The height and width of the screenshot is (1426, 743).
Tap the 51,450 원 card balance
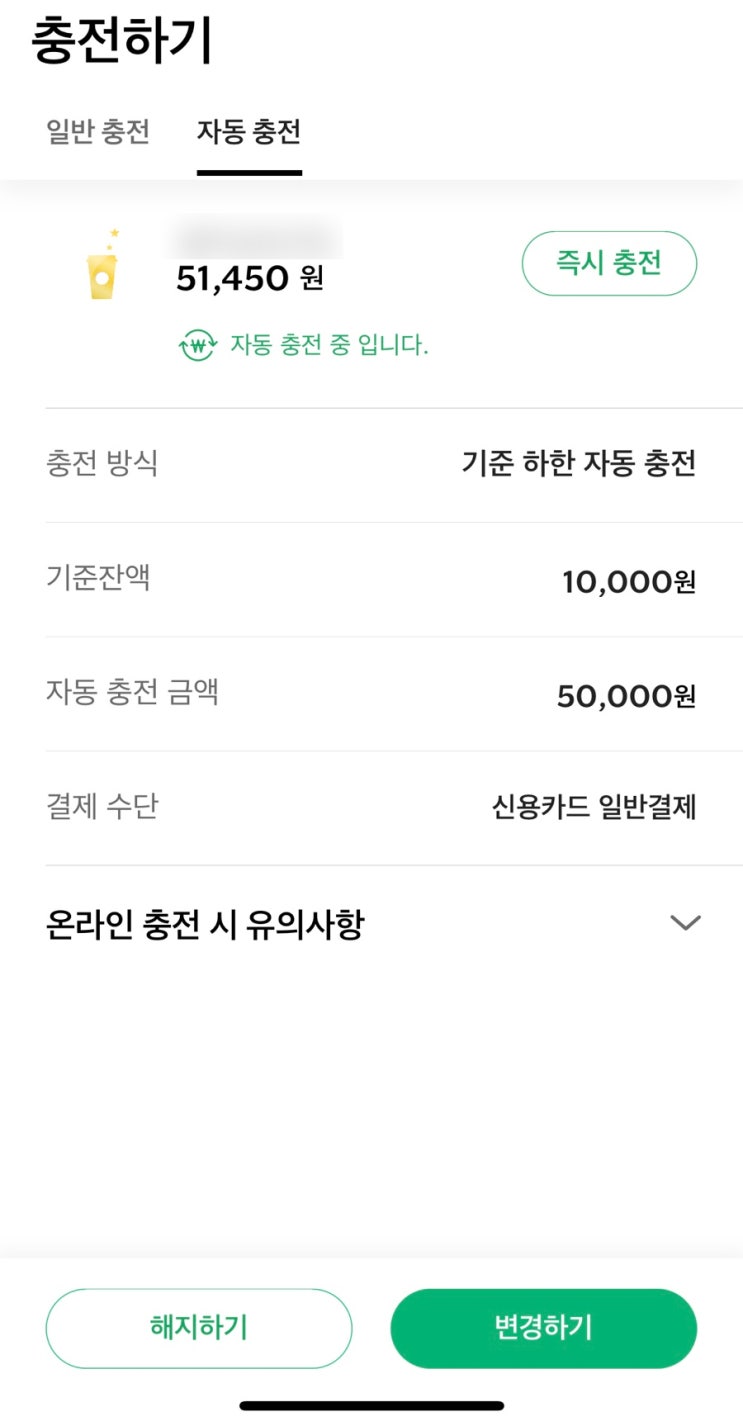[x=250, y=279]
